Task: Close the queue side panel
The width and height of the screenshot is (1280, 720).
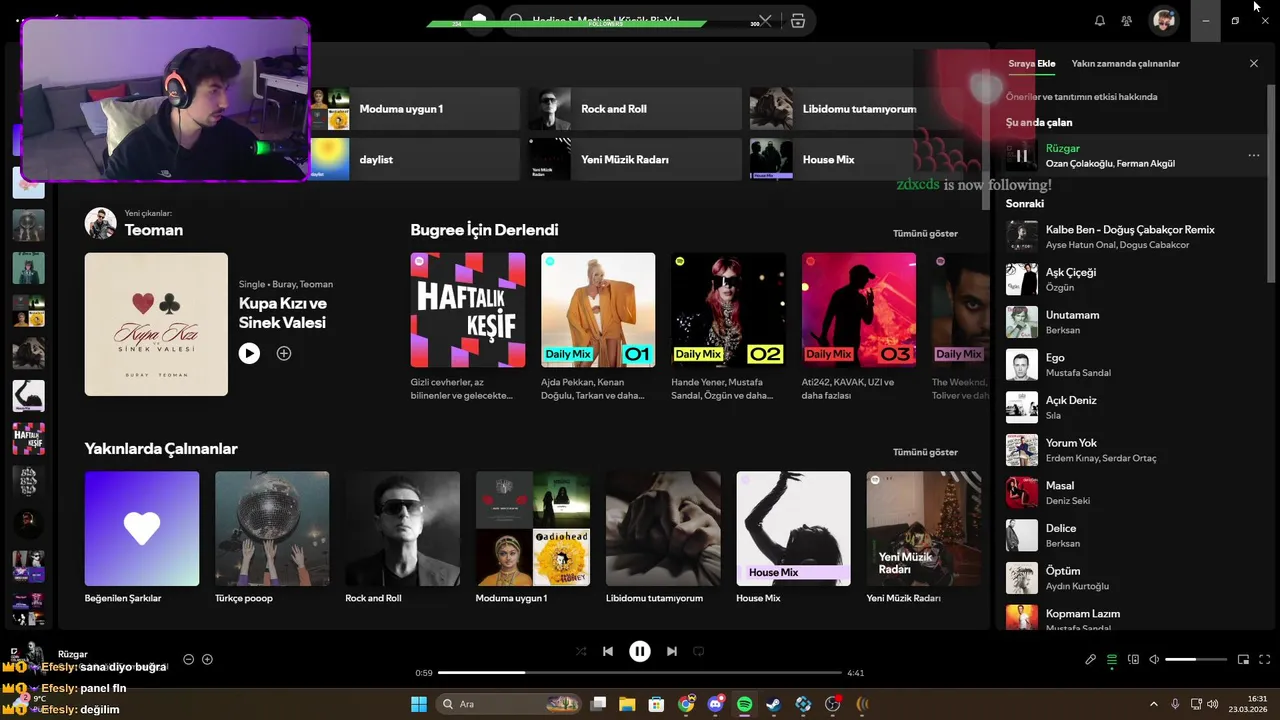Action: click(x=1254, y=63)
